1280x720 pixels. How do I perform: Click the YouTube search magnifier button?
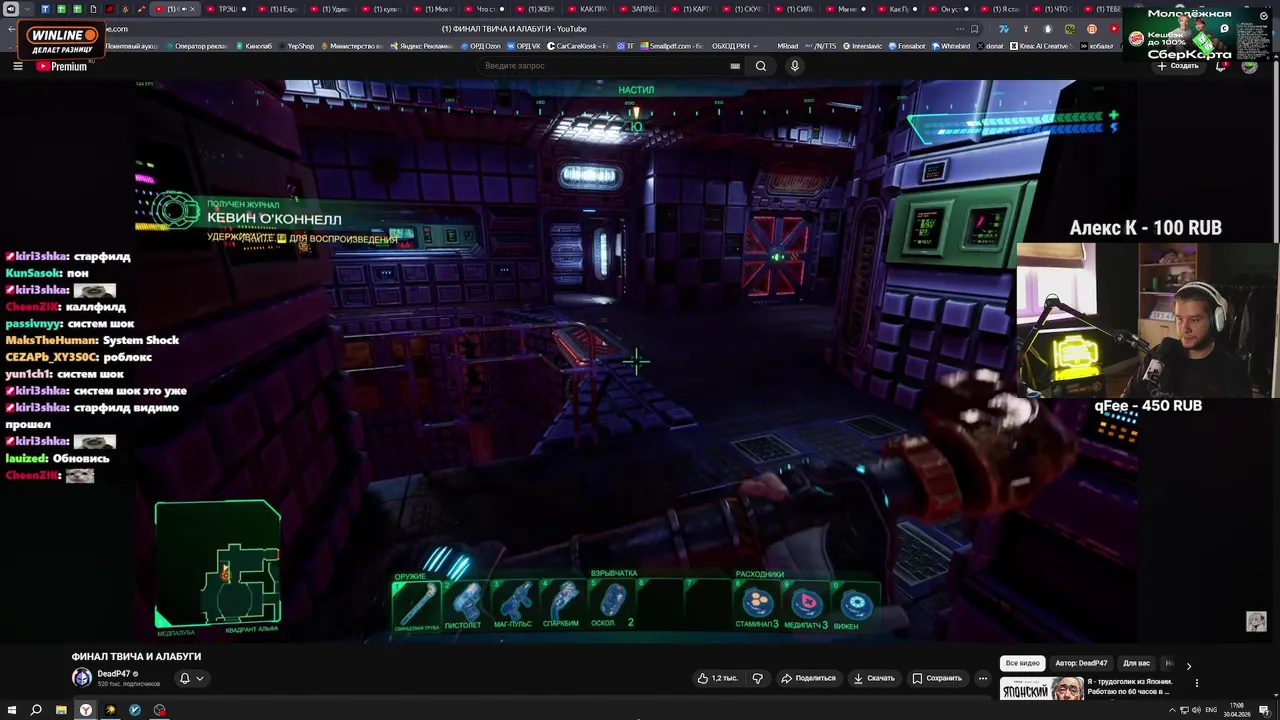(x=761, y=66)
